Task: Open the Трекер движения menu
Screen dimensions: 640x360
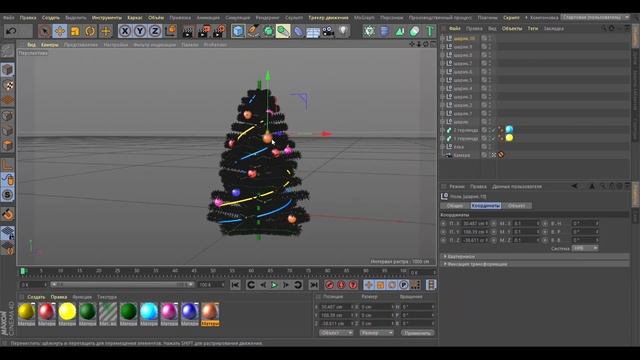Action: tap(329, 18)
